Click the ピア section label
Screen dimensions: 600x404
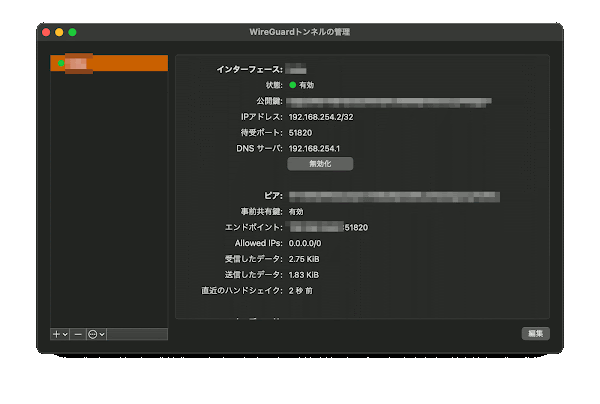click(273, 196)
